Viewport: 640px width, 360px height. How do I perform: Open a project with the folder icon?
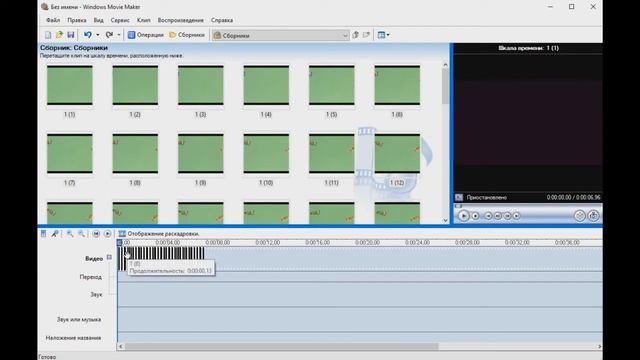[59, 35]
